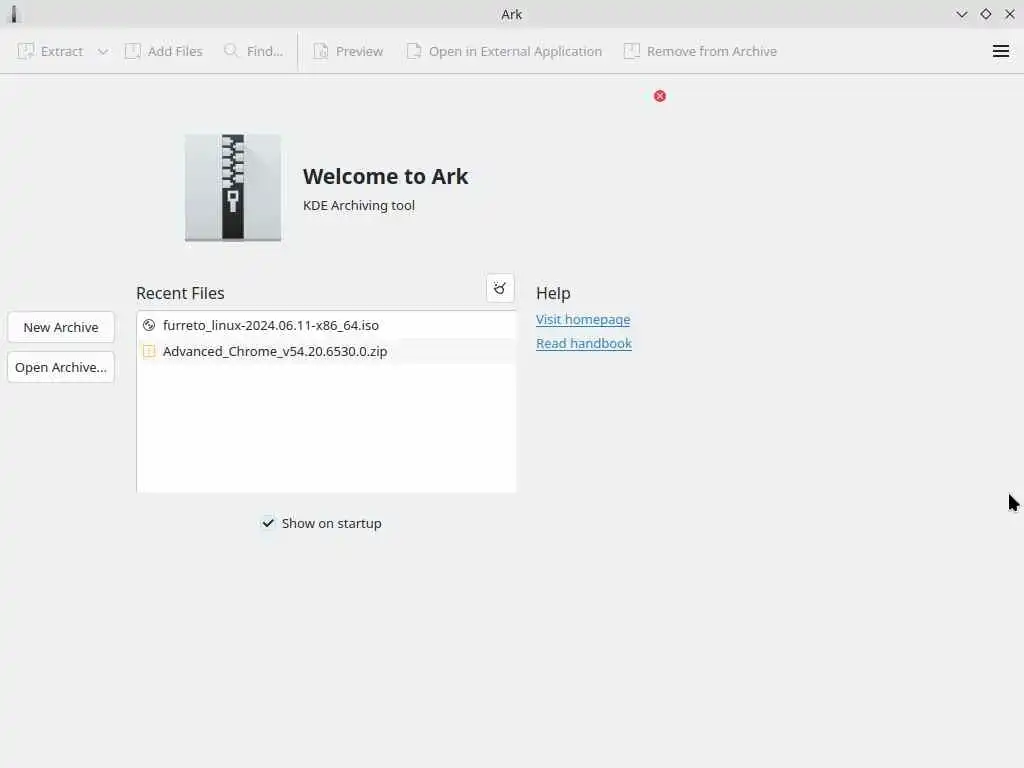This screenshot has height=768, width=1024.
Task: Maximize the Ark window
Action: [x=985, y=14]
